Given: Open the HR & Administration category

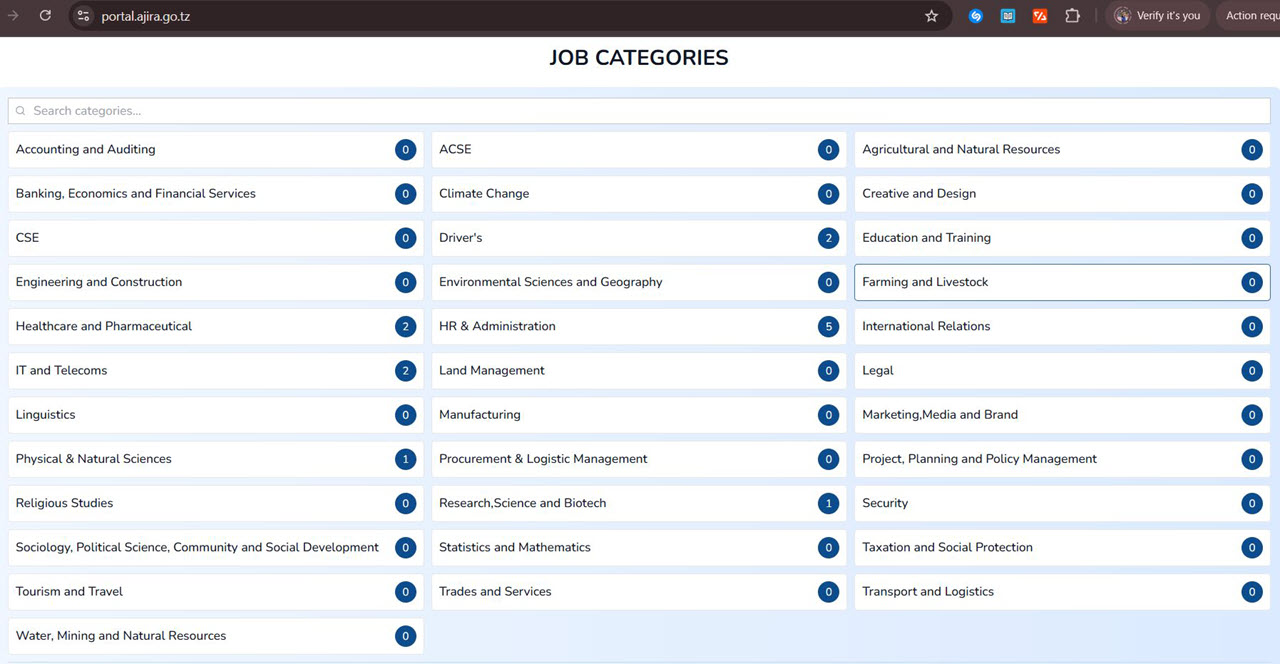Looking at the screenshot, I should (x=638, y=326).
